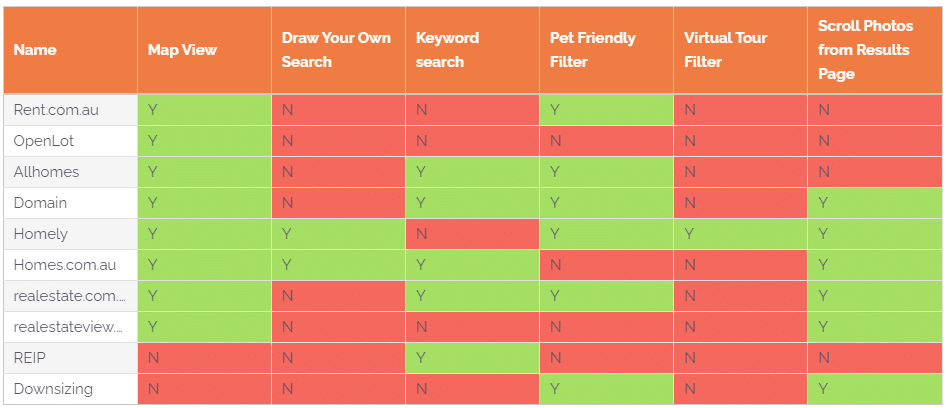Click the Map View column header
946x408 pixels.
(205, 50)
